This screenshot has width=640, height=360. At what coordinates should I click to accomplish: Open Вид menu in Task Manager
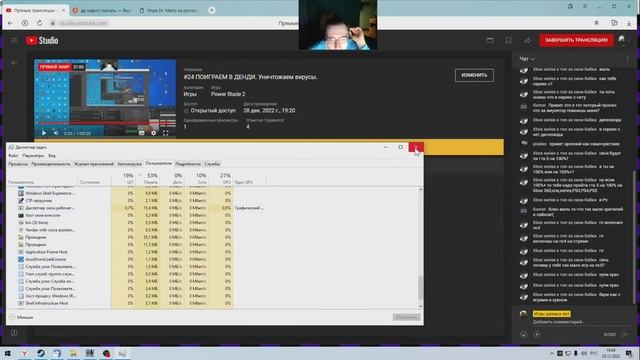coord(52,156)
